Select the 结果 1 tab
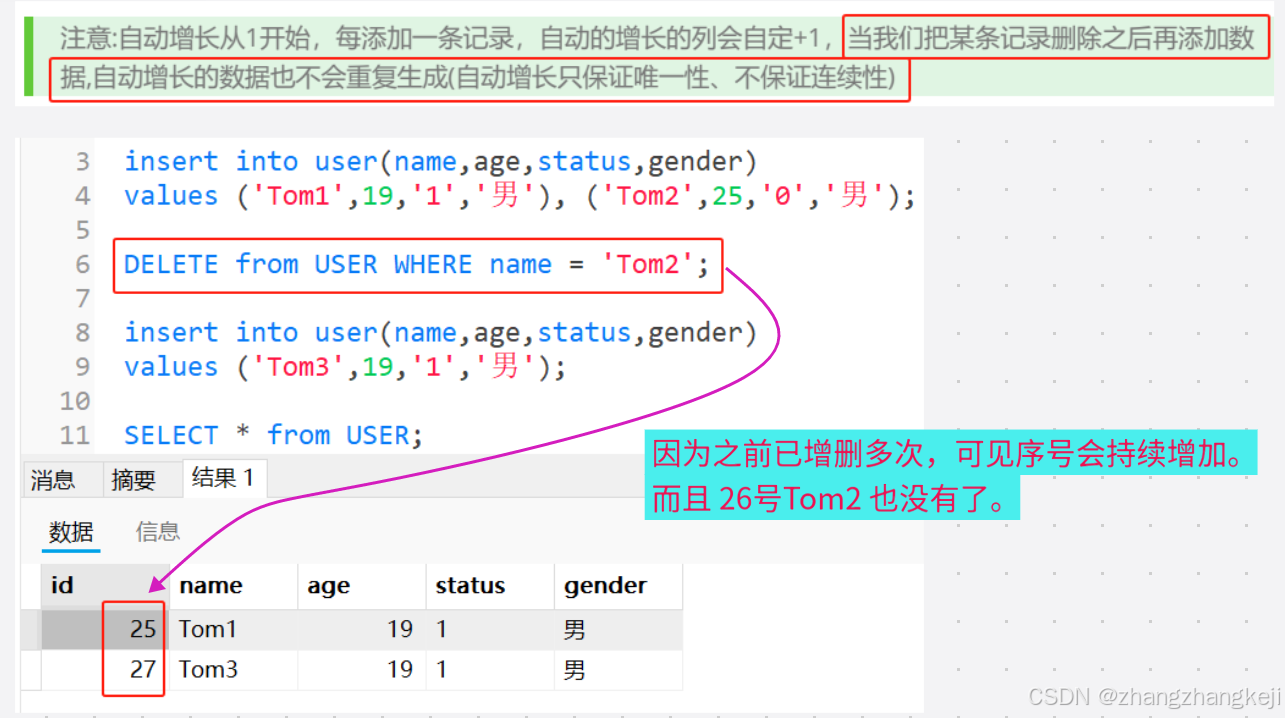 point(224,479)
